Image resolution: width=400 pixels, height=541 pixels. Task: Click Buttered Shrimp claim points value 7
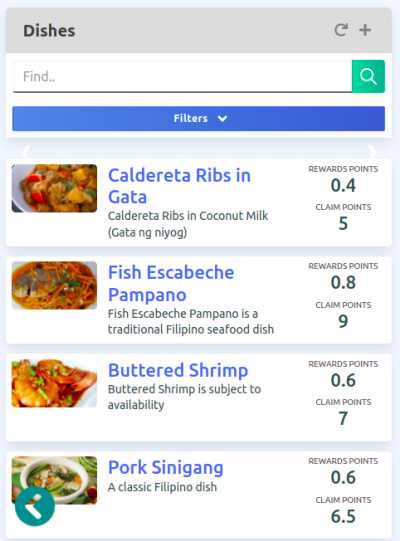343,419
